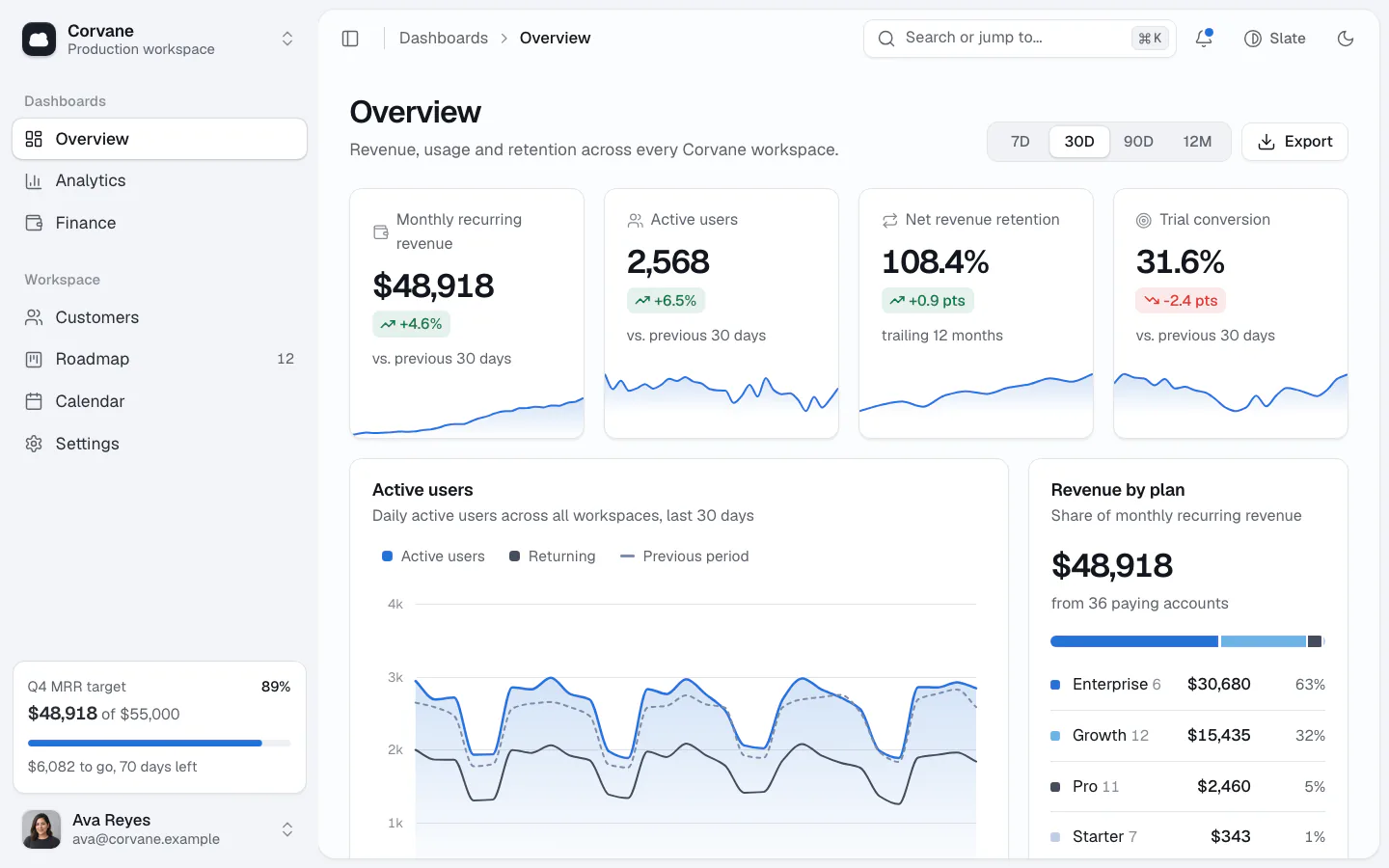Click the +4.6% MRR change badge
This screenshot has width=1389, height=868.
412,324
